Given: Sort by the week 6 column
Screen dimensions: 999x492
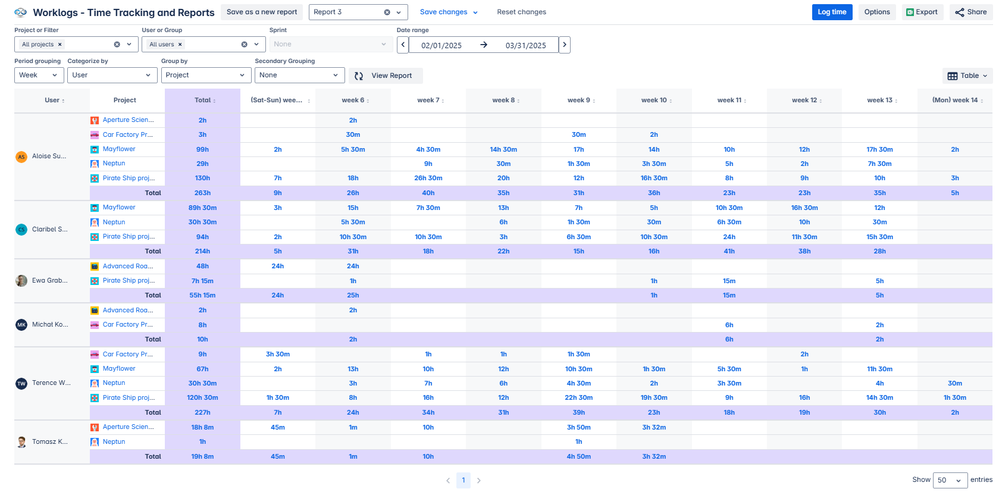Looking at the screenshot, I should [x=353, y=100].
